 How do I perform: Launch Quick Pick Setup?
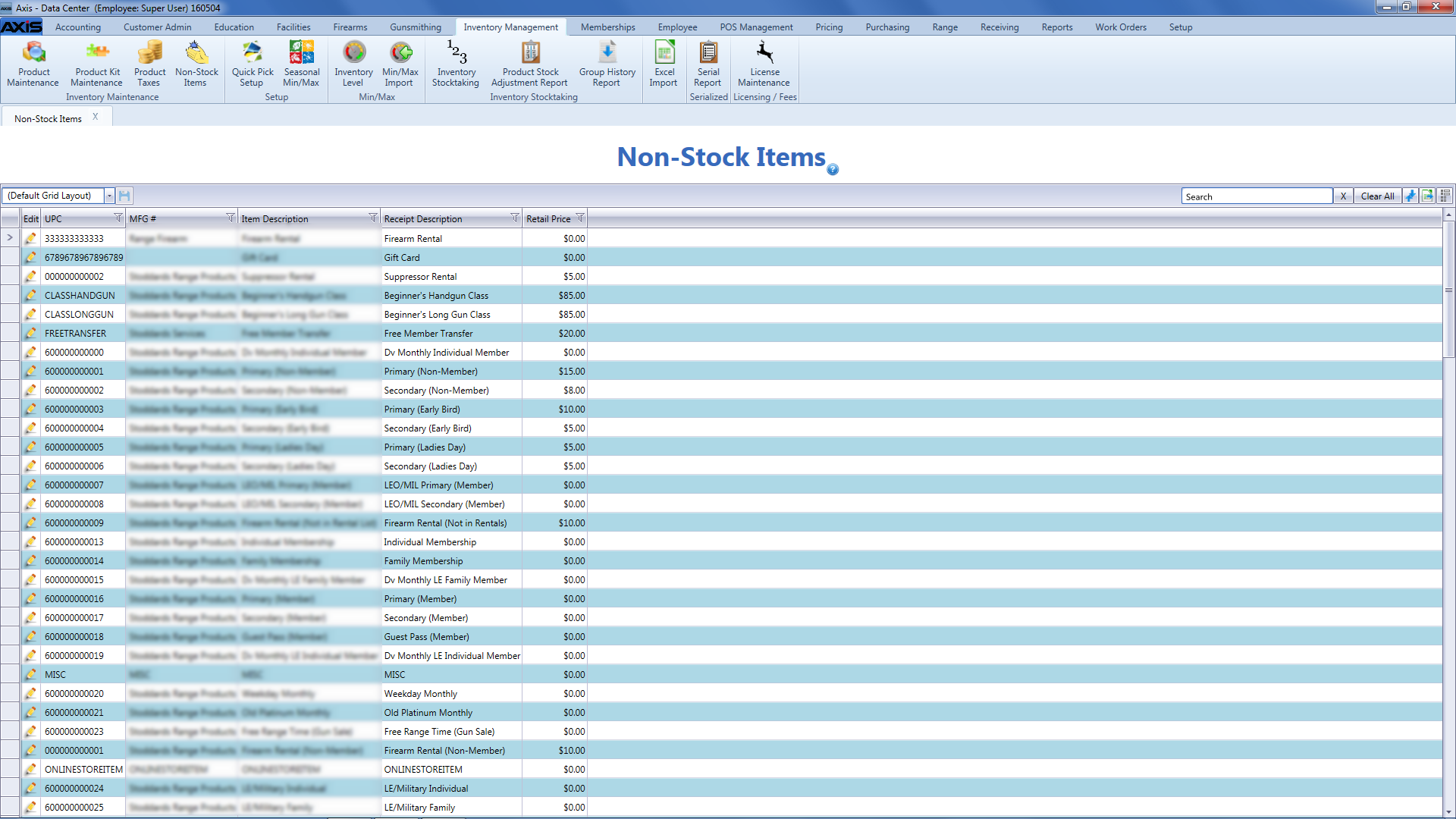click(253, 64)
